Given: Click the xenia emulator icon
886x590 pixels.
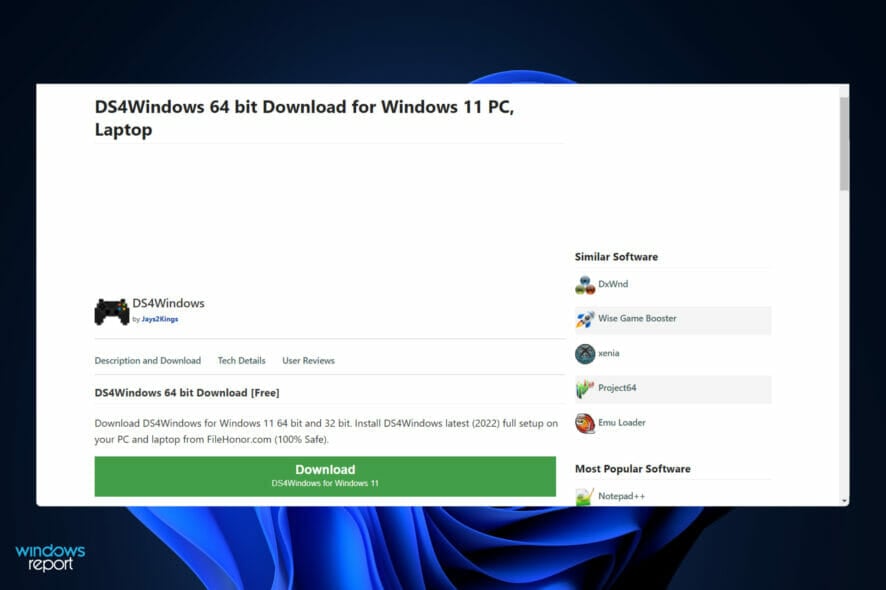Looking at the screenshot, I should 583,353.
